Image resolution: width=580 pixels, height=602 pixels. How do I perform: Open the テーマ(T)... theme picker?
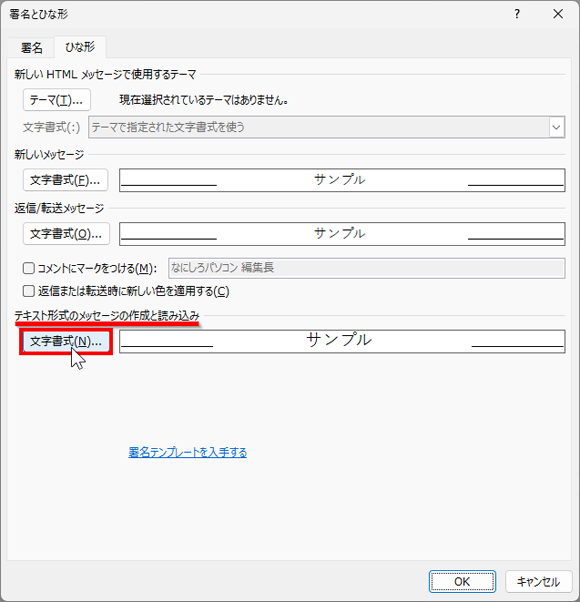pyautogui.click(x=57, y=100)
